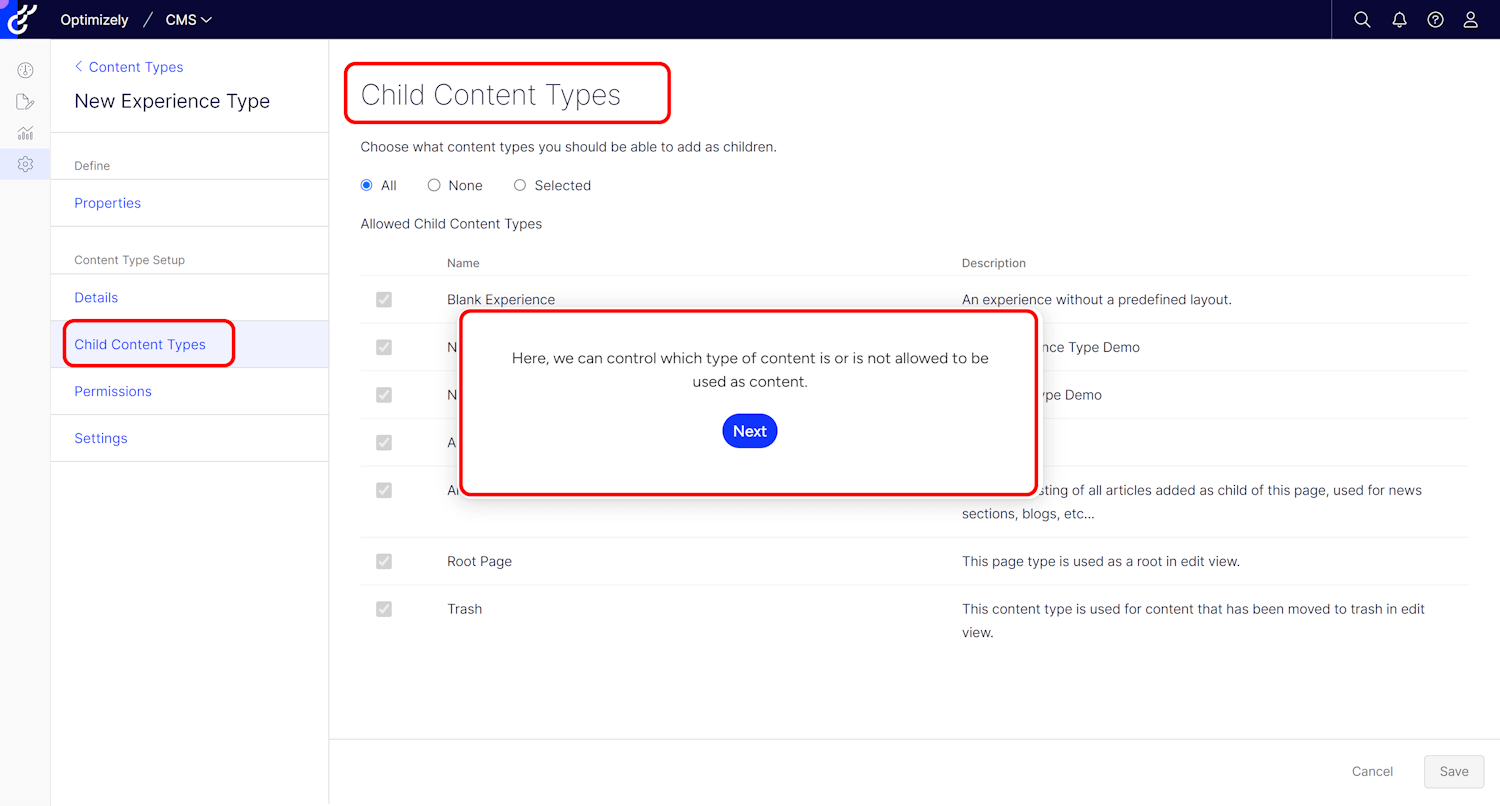The height and width of the screenshot is (806, 1500).
Task: Open the dashboard gauge icon in sidebar
Action: (x=25, y=70)
